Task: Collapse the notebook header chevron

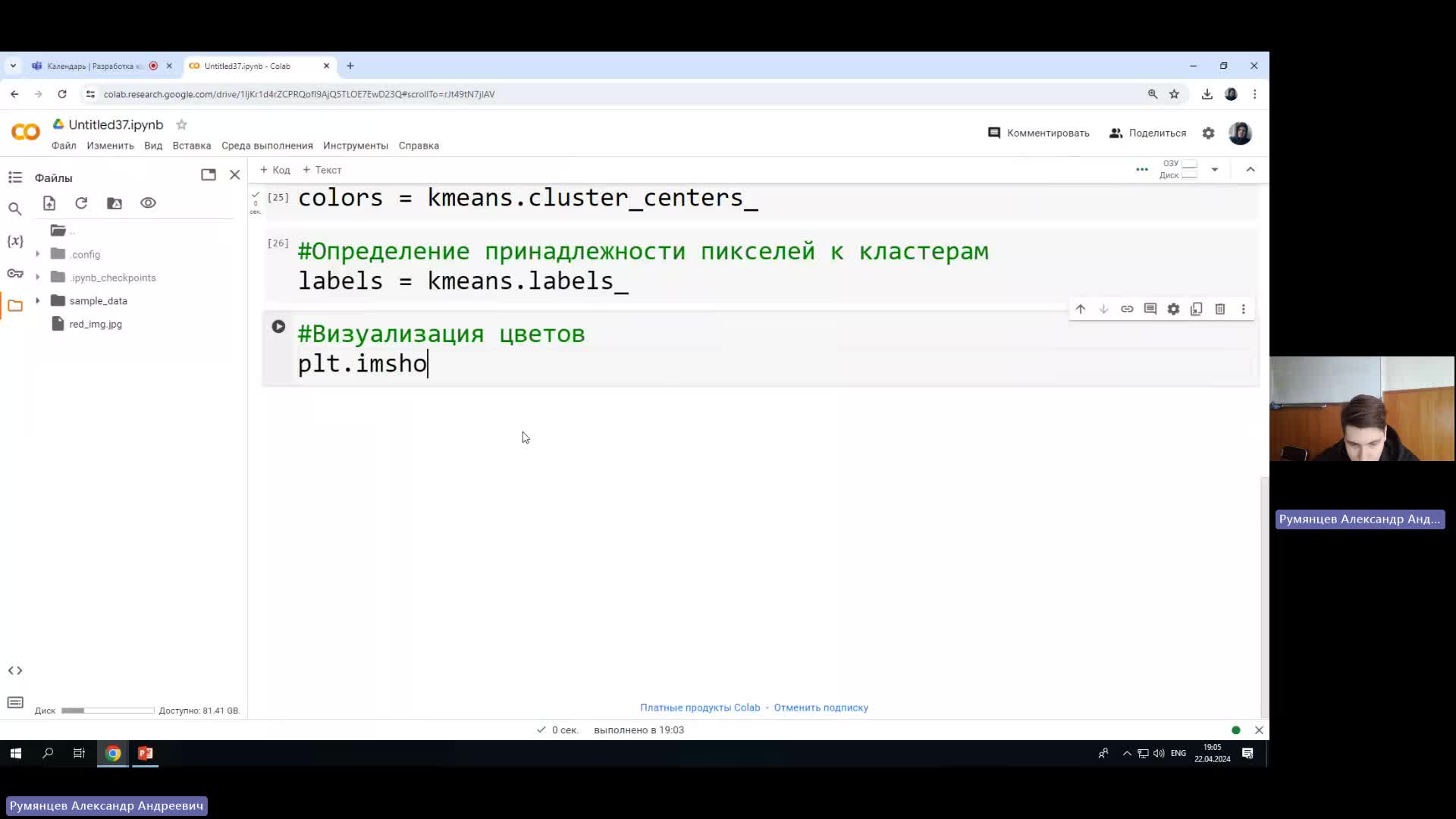Action: pos(1250,170)
